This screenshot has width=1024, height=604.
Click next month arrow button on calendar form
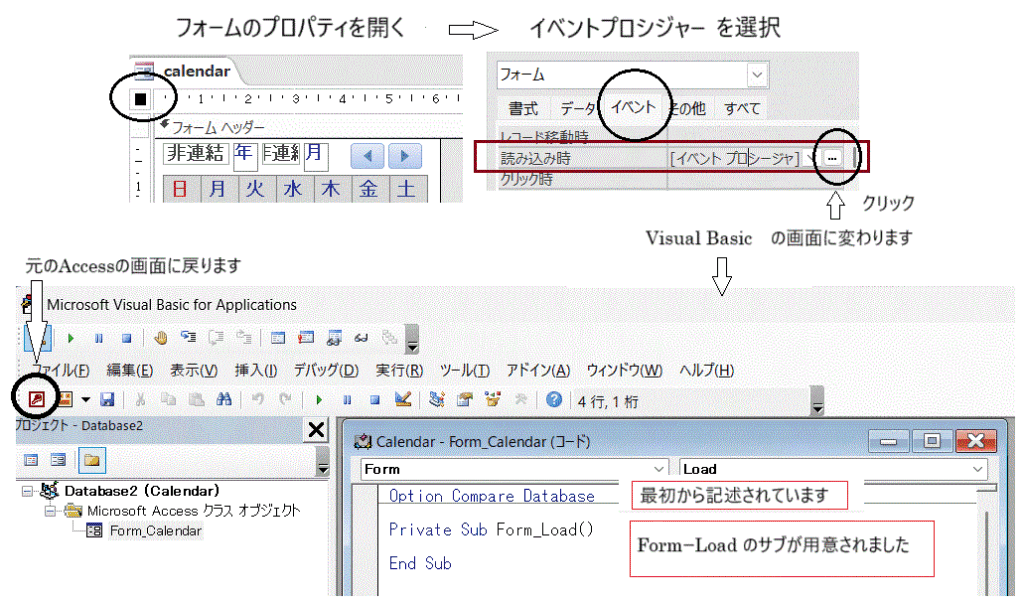(405, 156)
